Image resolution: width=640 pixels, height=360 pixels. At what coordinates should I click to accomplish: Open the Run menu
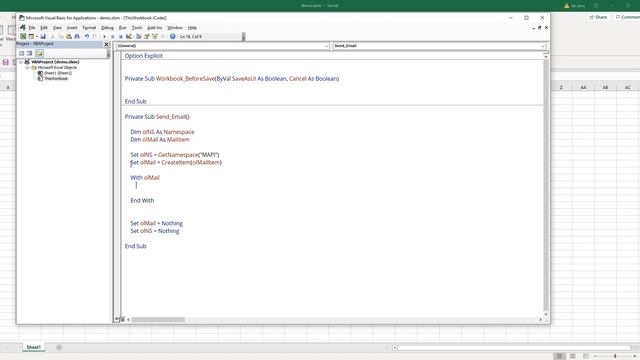click(122, 28)
